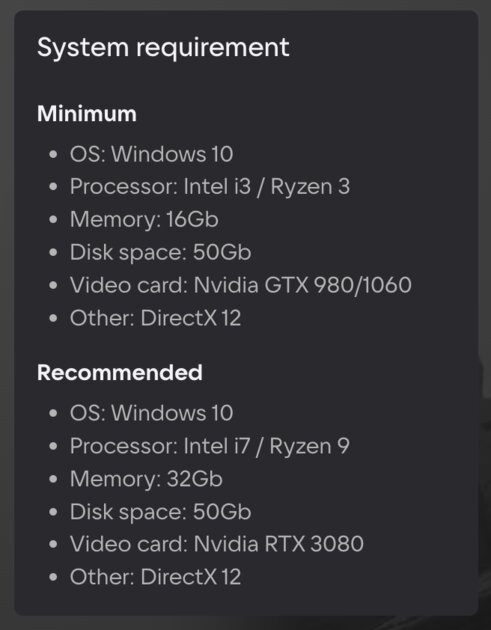Select the Recommended section heading
This screenshot has height=630, width=491.
coord(120,373)
